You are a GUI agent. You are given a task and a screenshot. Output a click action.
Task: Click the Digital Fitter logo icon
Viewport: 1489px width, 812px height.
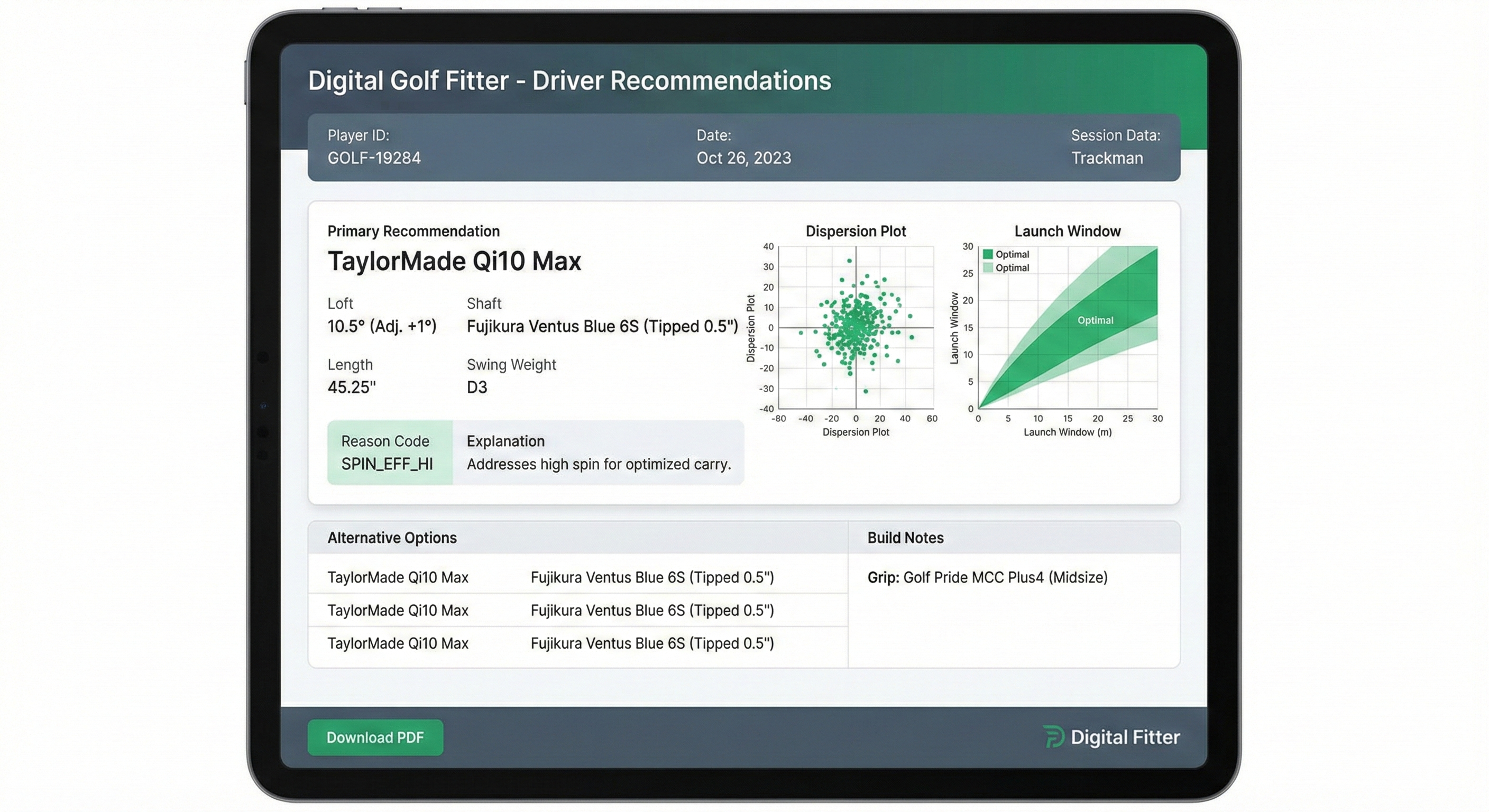click(1054, 737)
